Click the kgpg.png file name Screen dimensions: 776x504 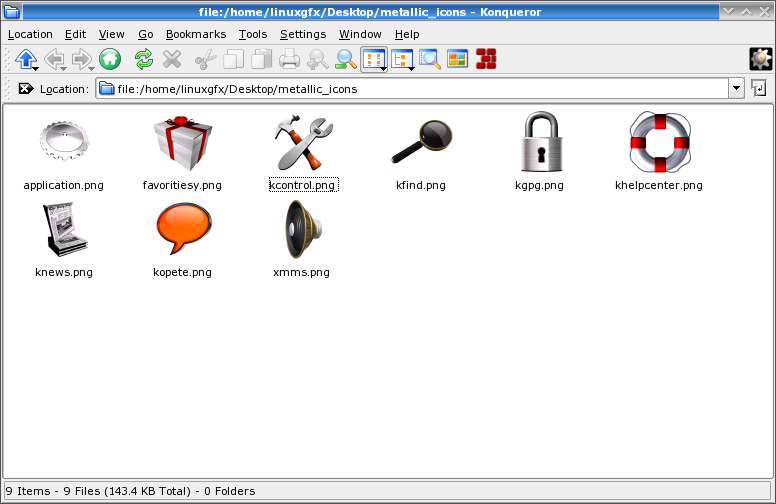point(539,185)
